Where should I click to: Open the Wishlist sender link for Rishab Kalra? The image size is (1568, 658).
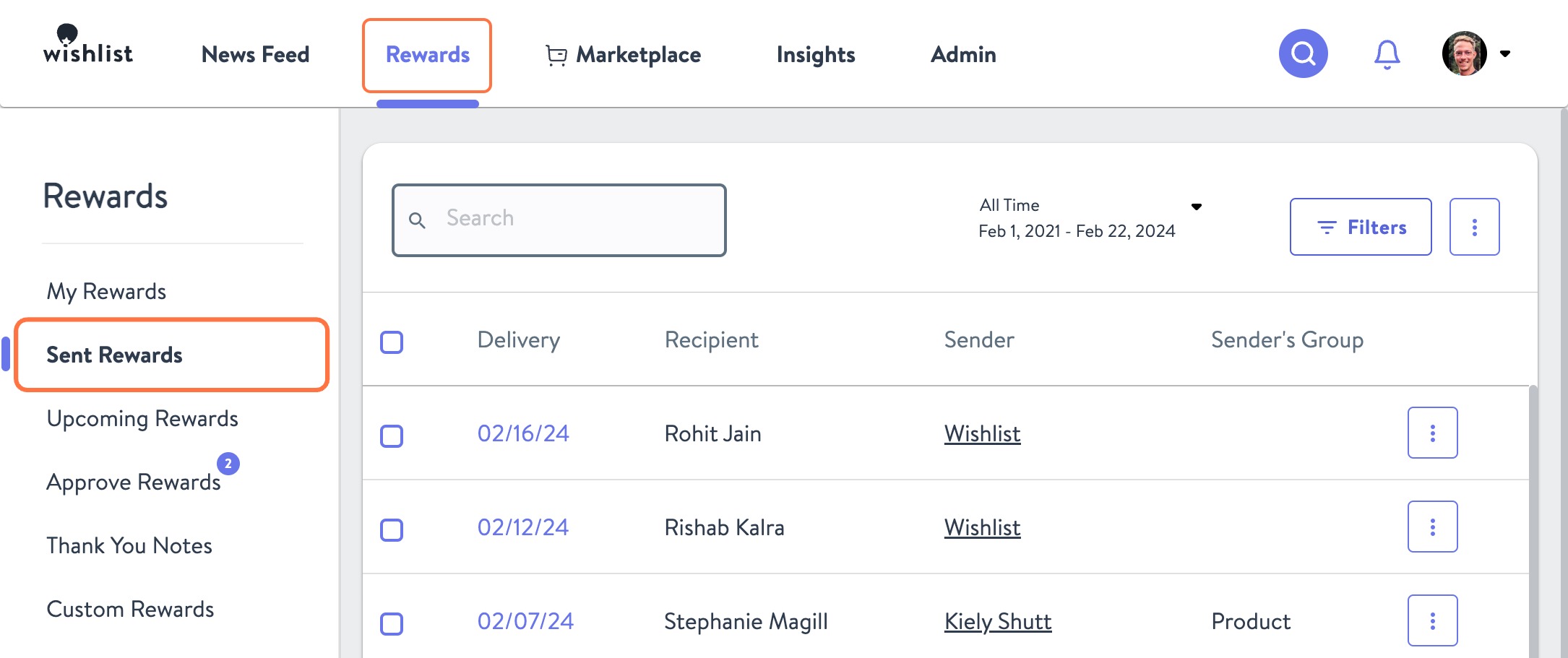(x=981, y=527)
